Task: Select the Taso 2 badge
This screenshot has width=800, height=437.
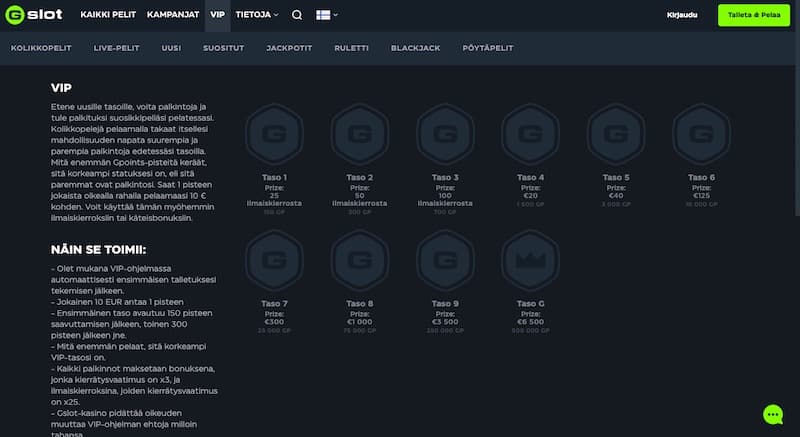Action: (360, 134)
